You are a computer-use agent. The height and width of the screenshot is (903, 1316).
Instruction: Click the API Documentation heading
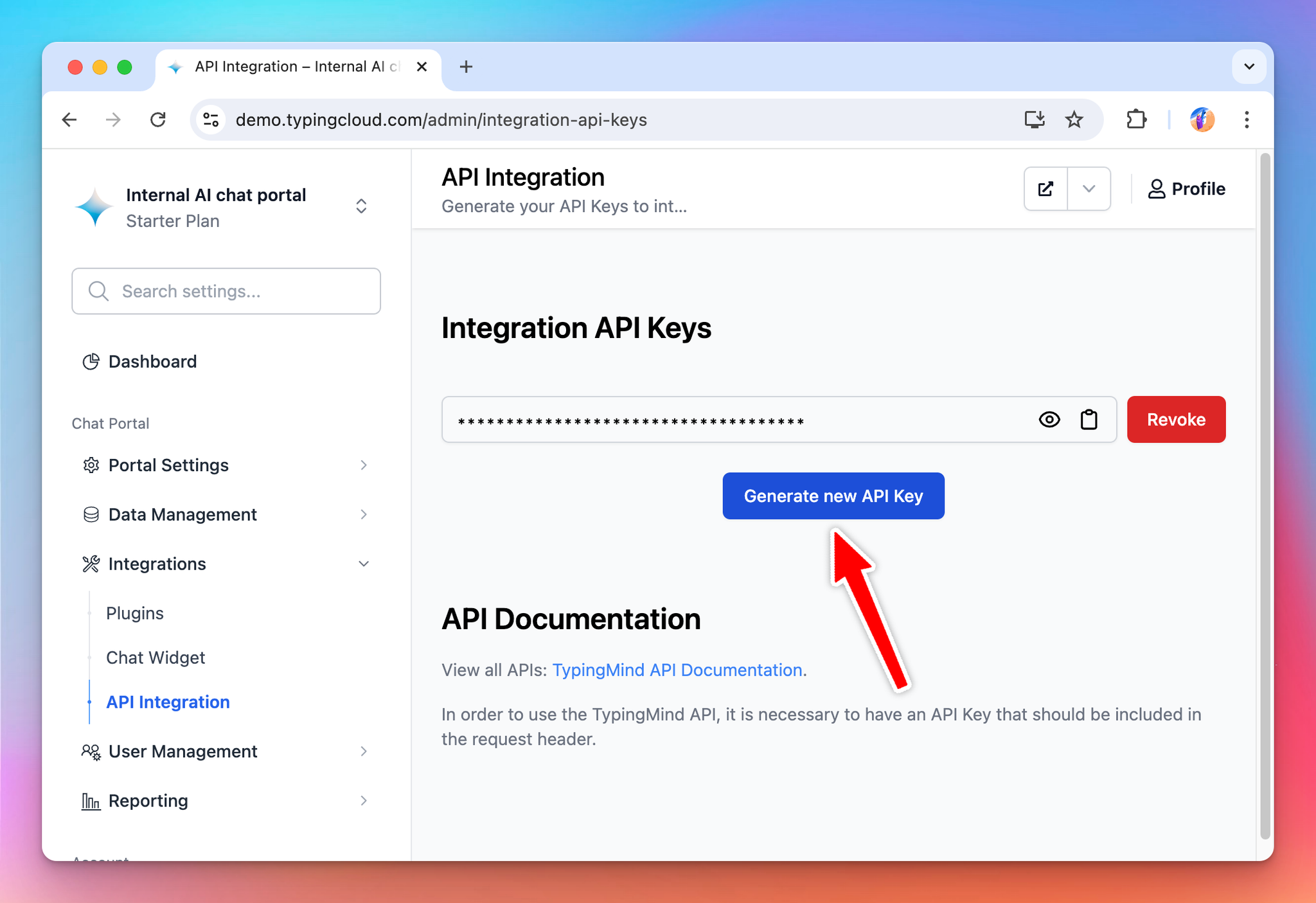point(571,619)
